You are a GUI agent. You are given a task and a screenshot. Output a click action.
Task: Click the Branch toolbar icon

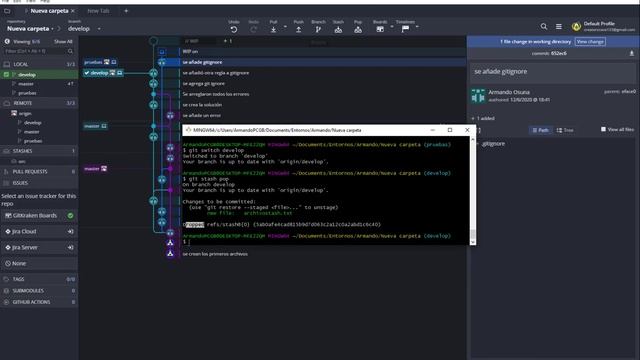click(318, 29)
